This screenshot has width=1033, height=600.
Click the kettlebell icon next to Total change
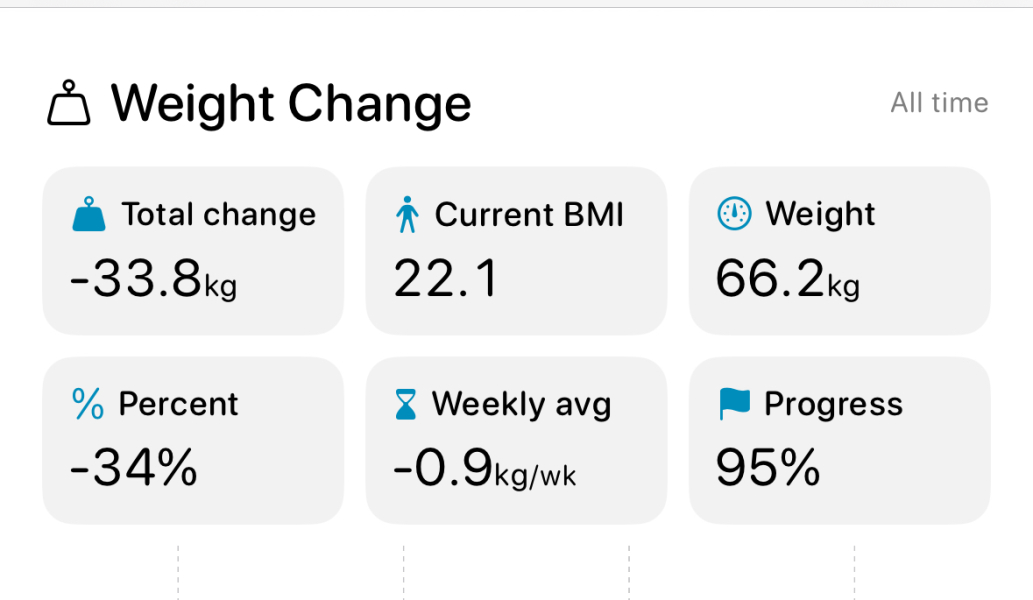pyautogui.click(x=89, y=215)
